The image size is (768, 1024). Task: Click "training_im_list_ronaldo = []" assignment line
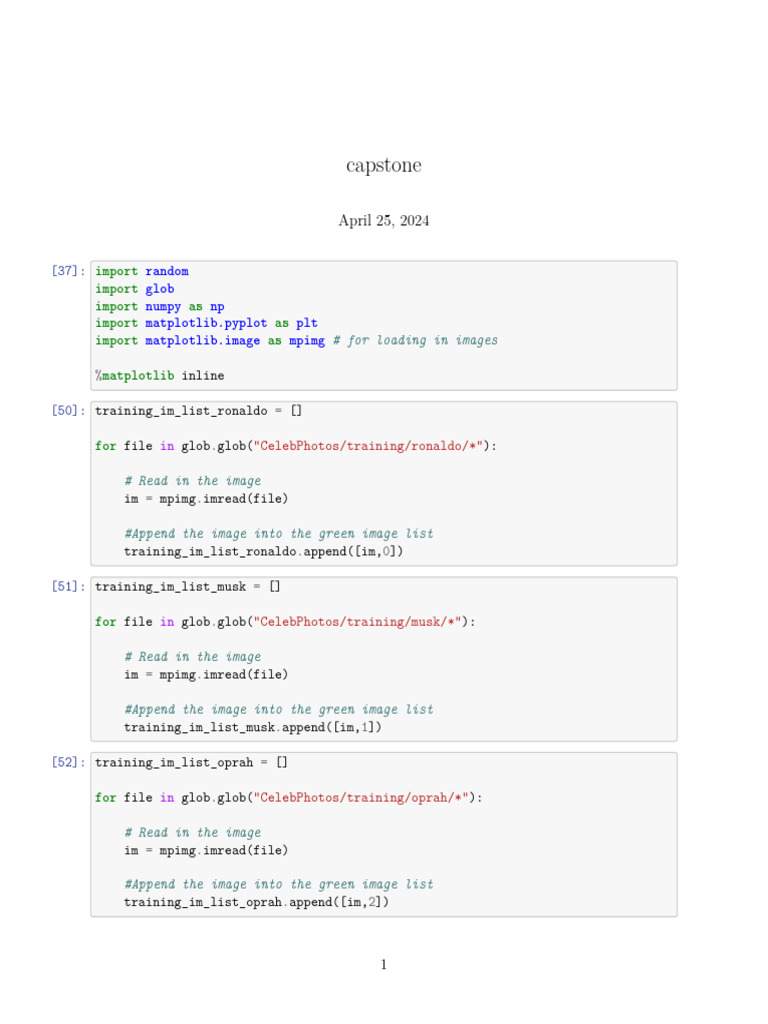point(199,411)
